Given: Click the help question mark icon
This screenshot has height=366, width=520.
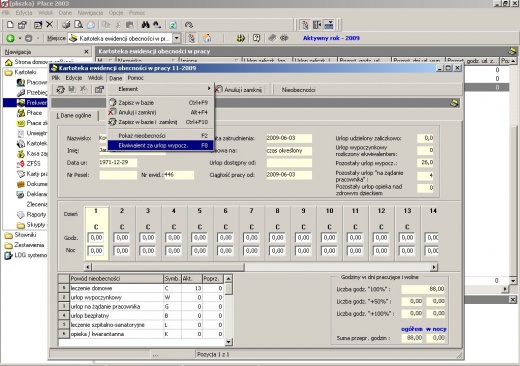Looking at the screenshot, I should [256, 38].
